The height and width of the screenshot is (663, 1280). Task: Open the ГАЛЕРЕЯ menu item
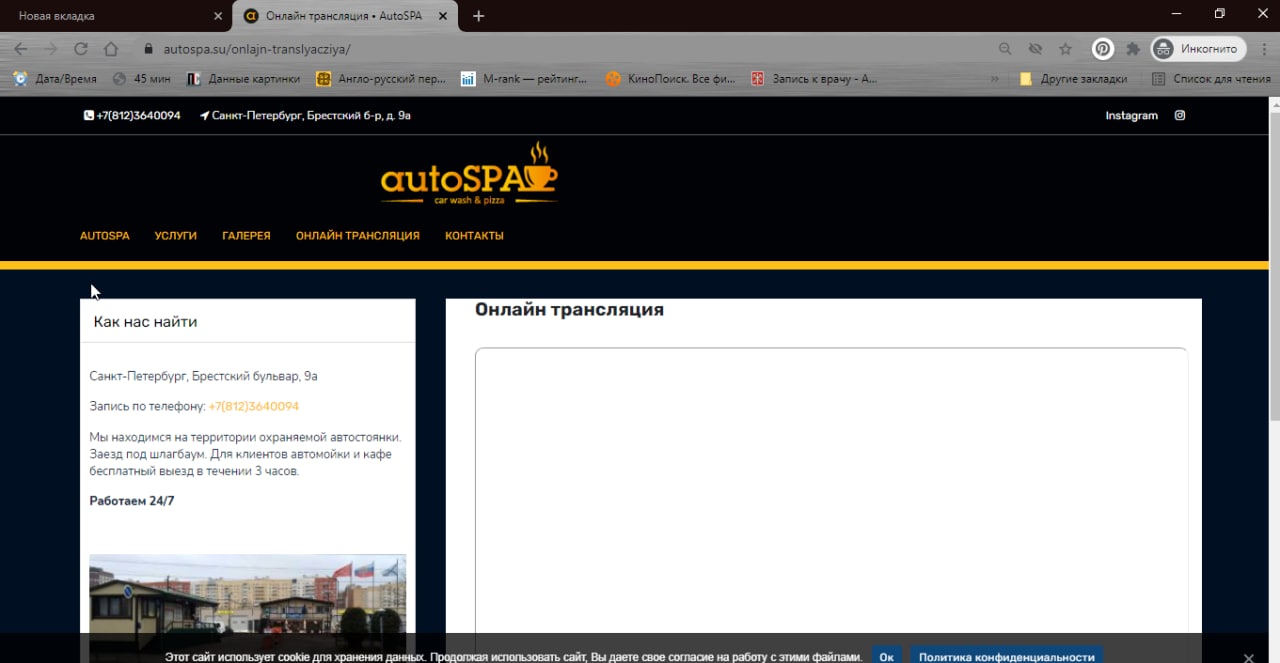click(246, 236)
